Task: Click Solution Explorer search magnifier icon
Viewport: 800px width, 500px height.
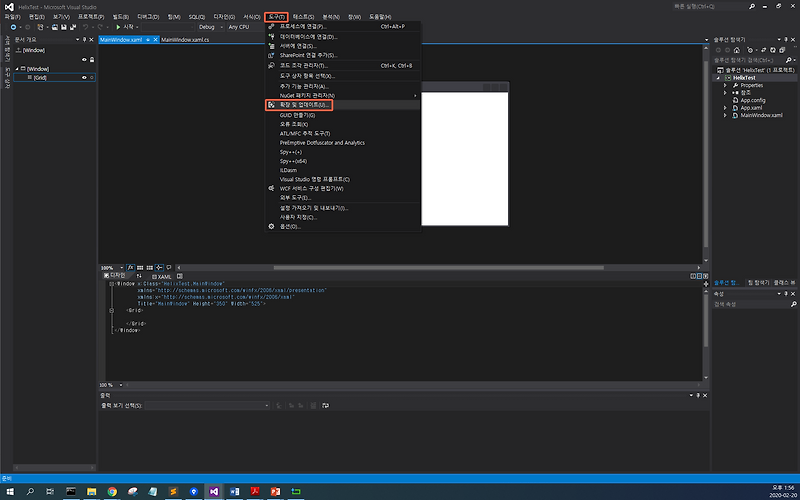Action: (788, 60)
